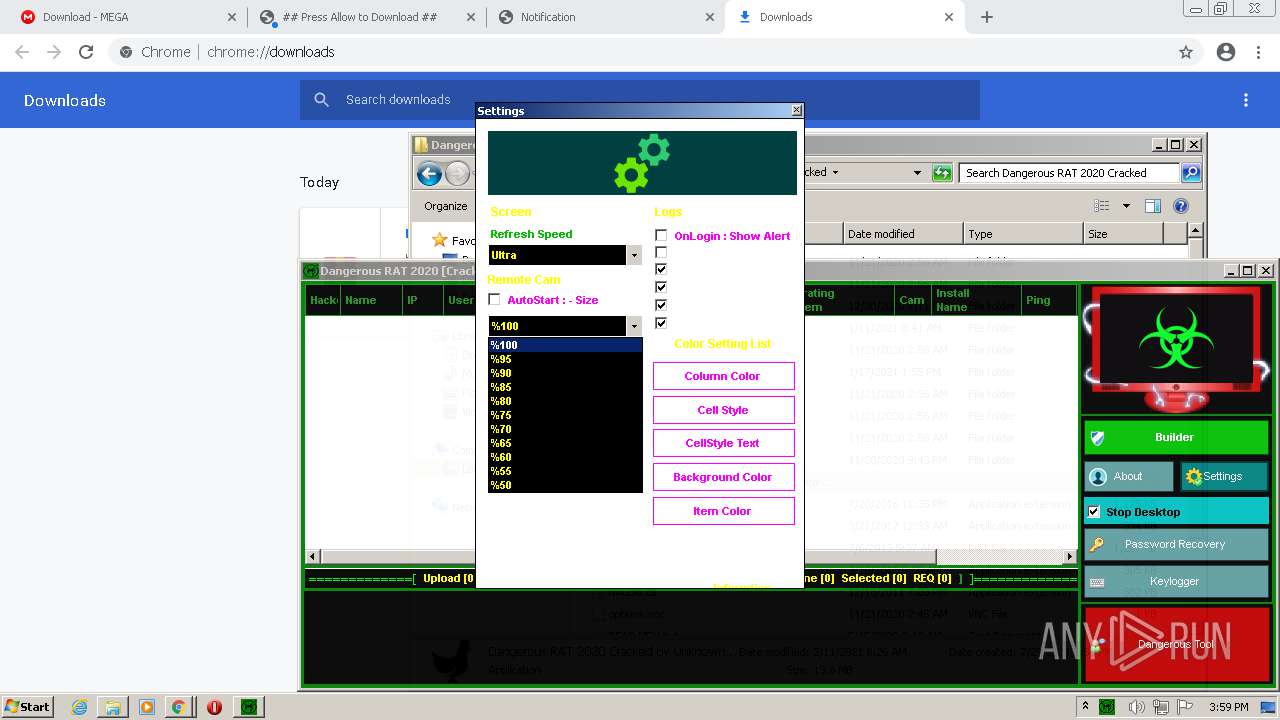Uncheck the Stop Desktop checkbox
The image size is (1280, 720).
coord(1094,512)
